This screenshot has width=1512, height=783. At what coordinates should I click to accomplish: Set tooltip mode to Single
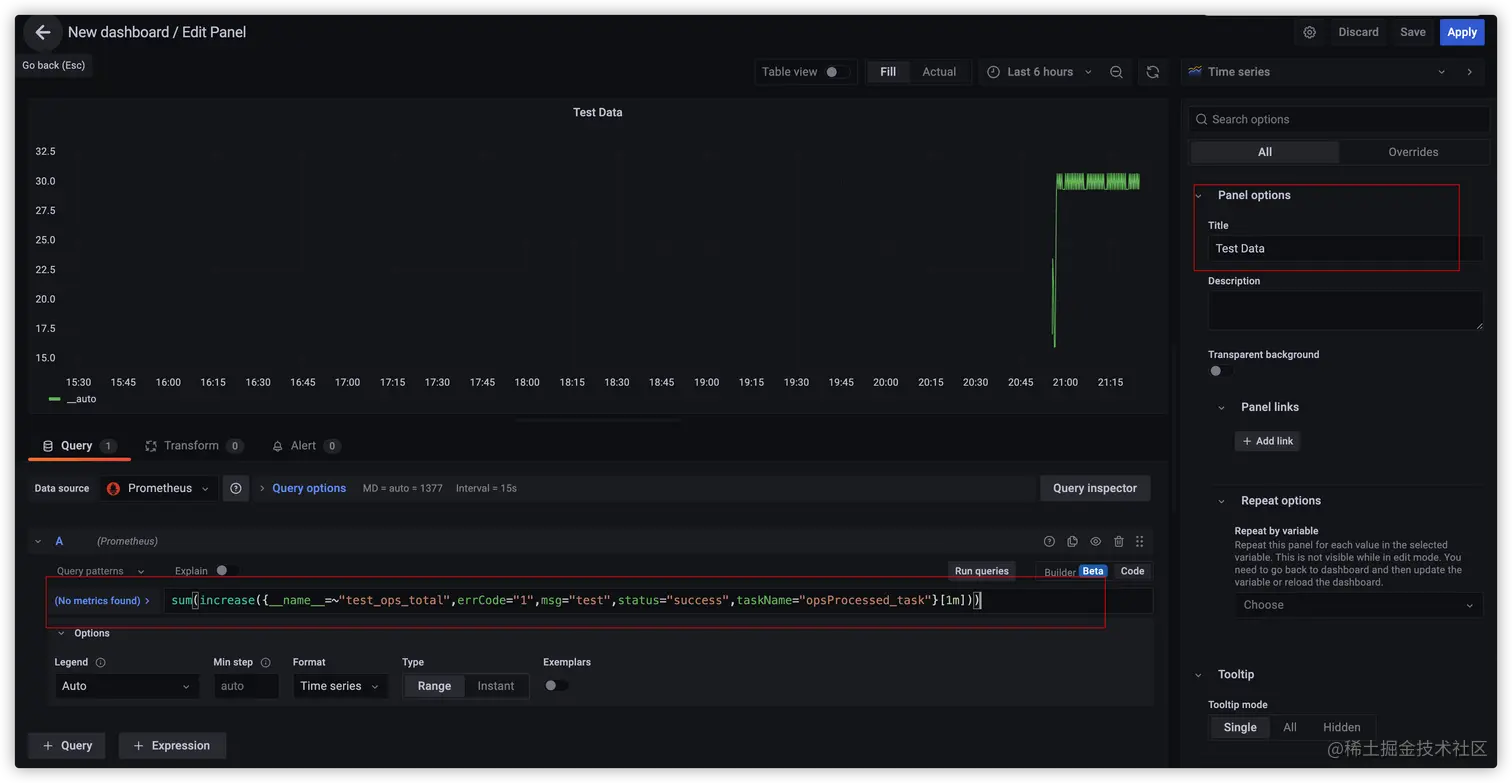tap(1240, 727)
